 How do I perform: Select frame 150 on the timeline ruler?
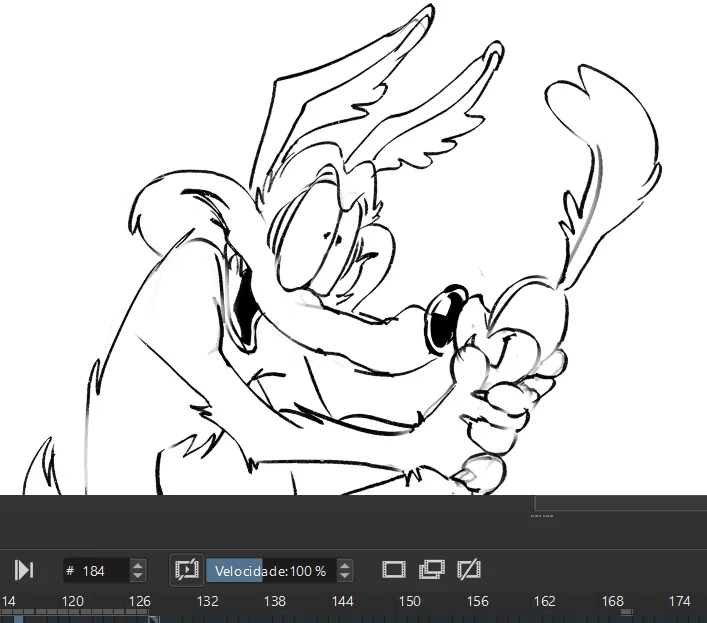point(409,601)
